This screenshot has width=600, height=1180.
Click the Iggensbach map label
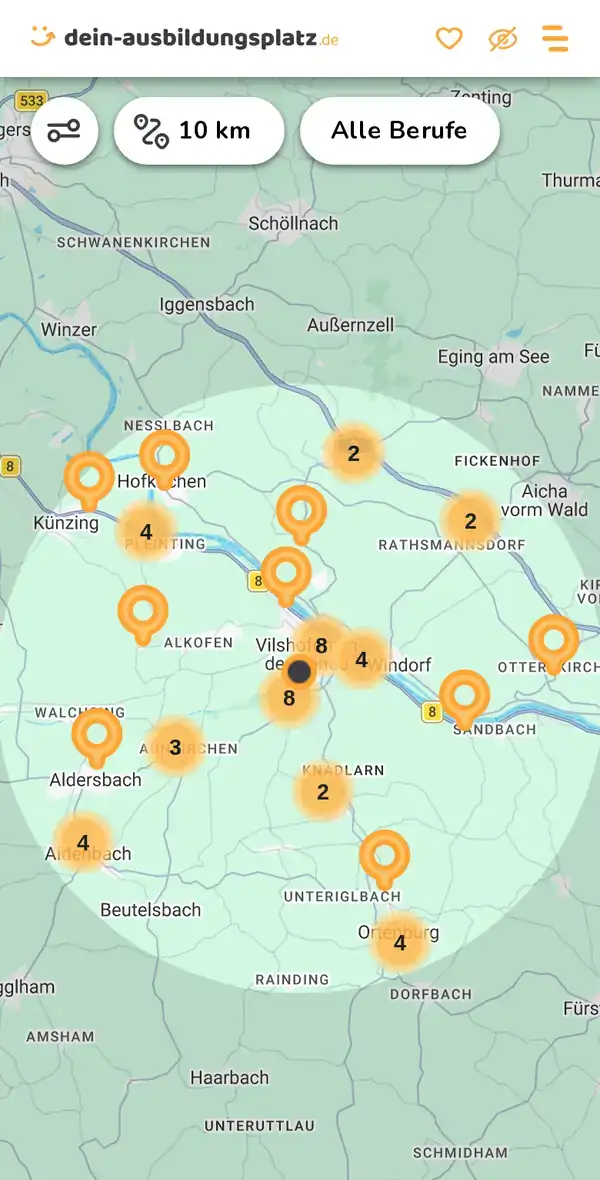click(x=207, y=305)
